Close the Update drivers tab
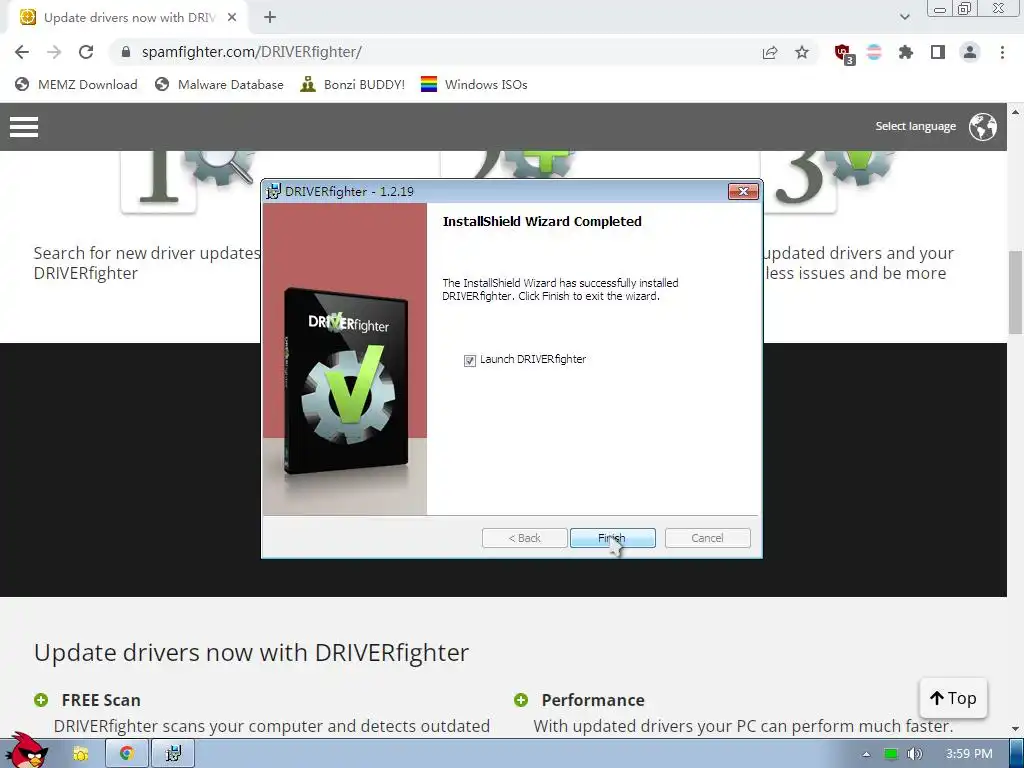 coord(232,18)
